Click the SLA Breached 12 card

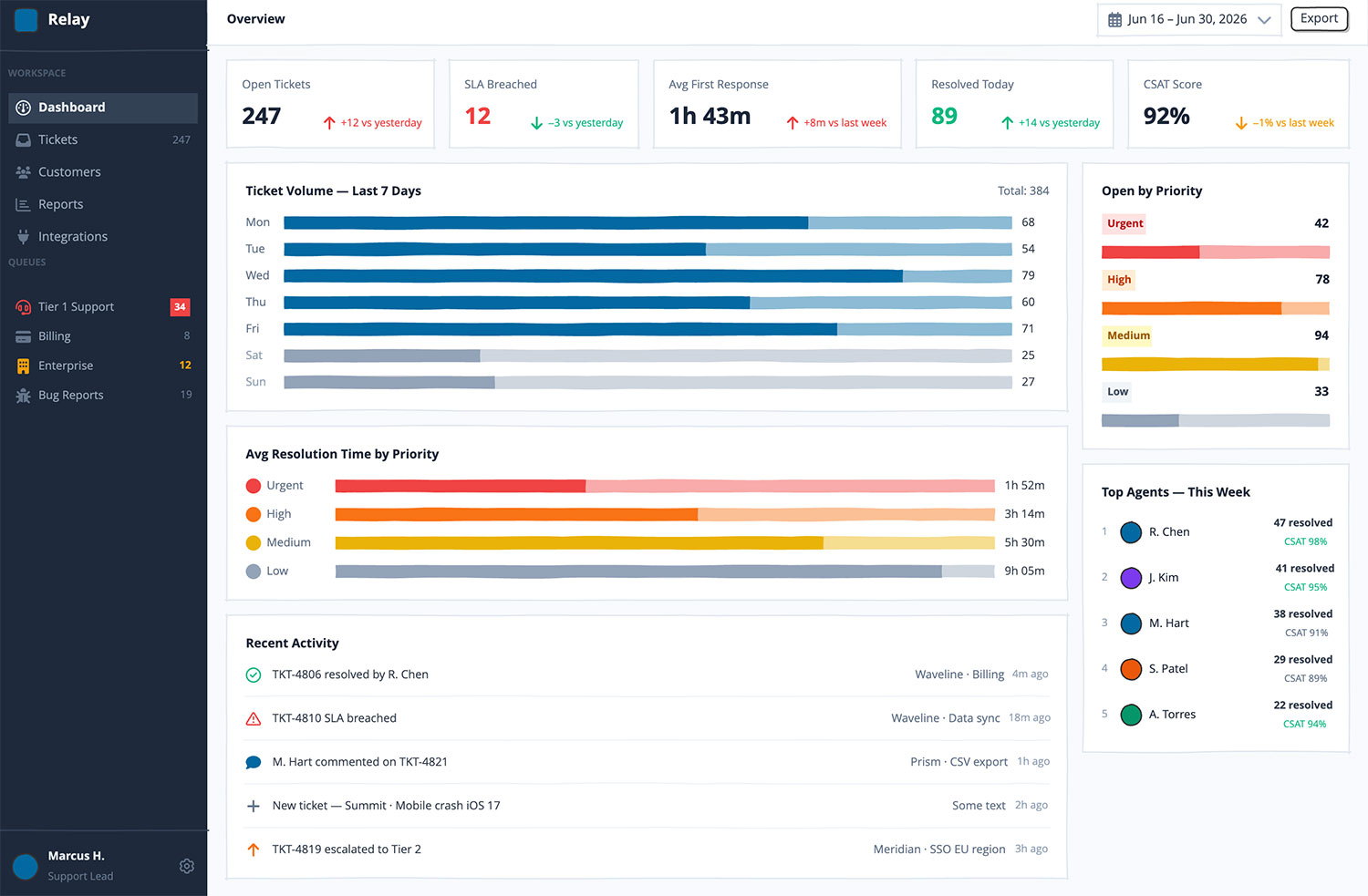[x=544, y=104]
